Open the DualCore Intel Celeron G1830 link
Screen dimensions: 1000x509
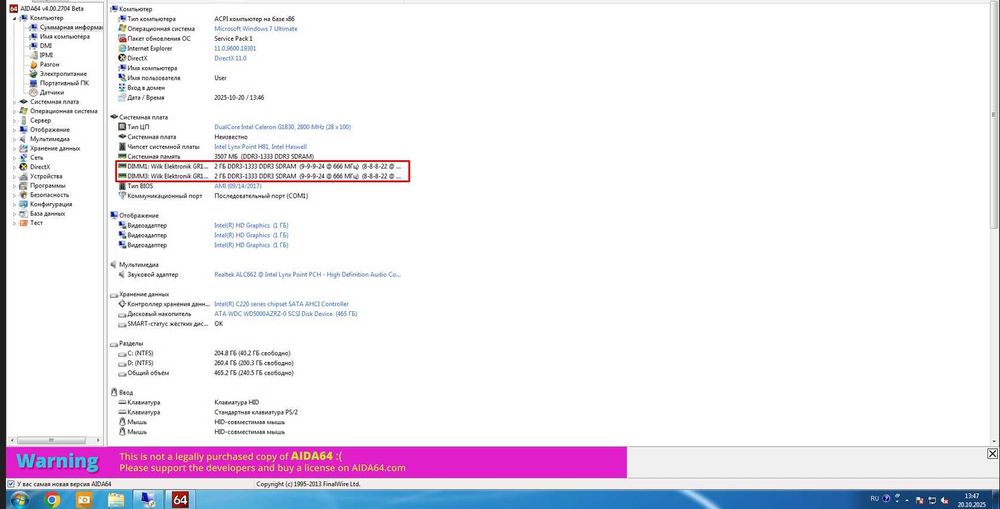tap(283, 127)
